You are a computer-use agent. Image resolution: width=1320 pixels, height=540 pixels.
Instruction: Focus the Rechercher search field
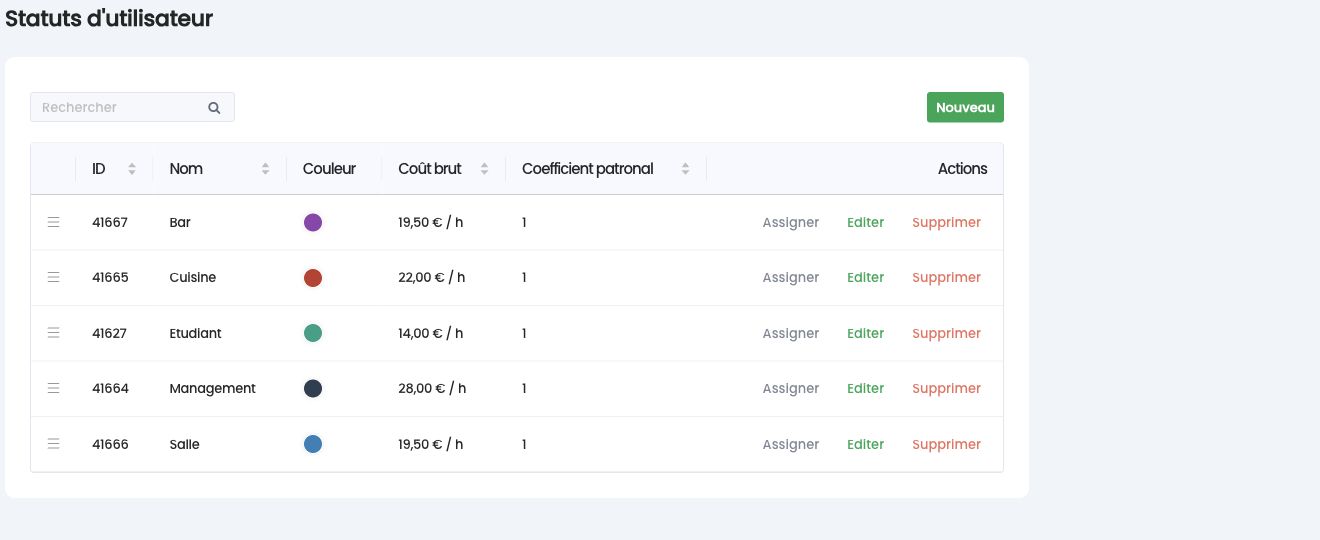point(132,107)
